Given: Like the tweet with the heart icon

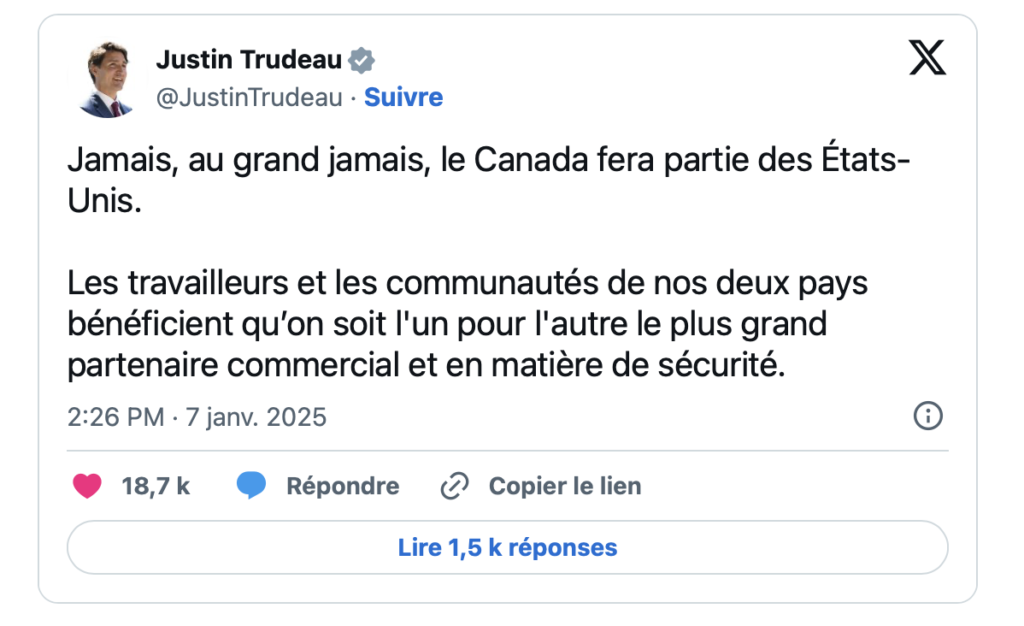Looking at the screenshot, I should click(x=88, y=487).
